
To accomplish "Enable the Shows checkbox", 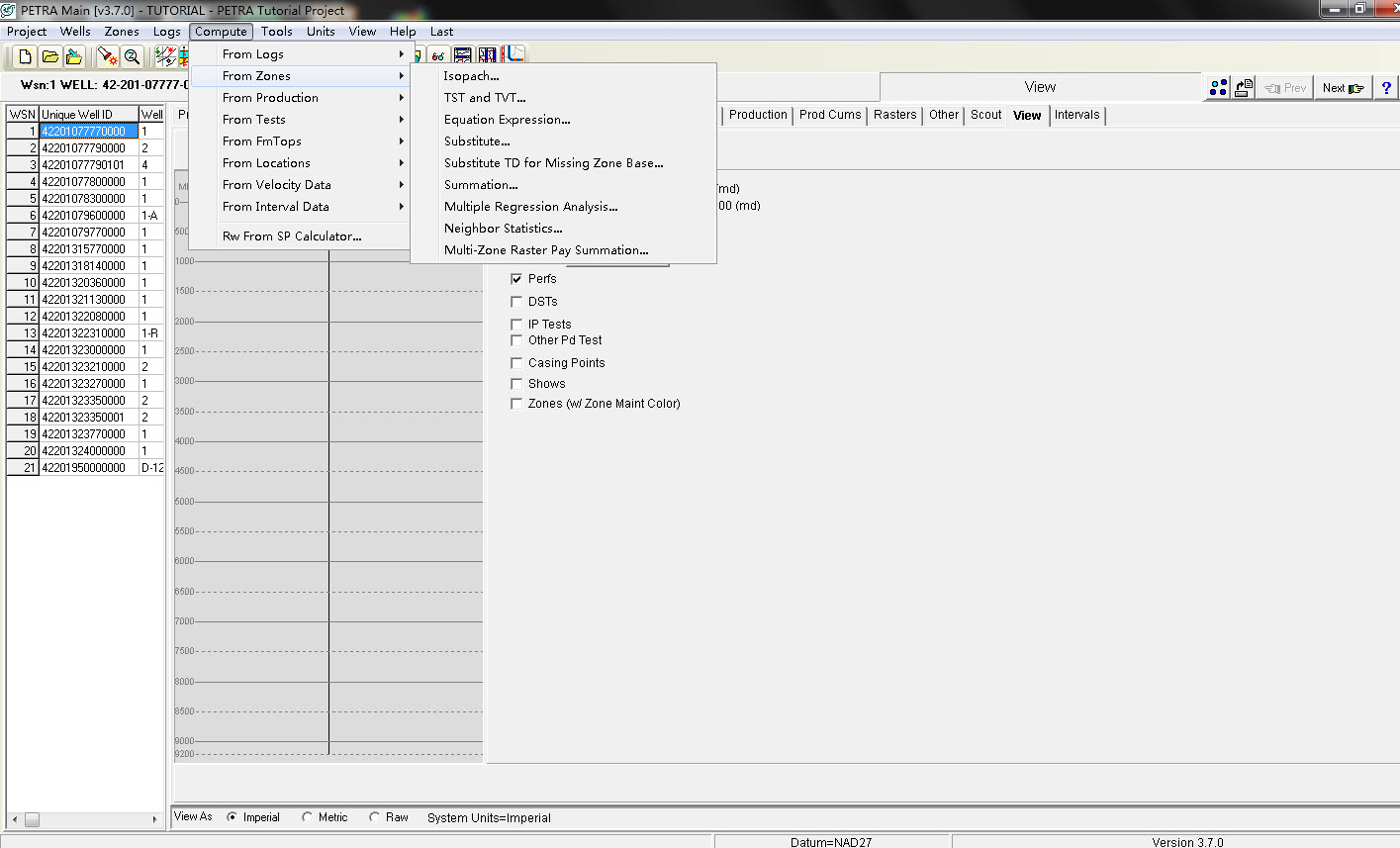I will tap(516, 384).
